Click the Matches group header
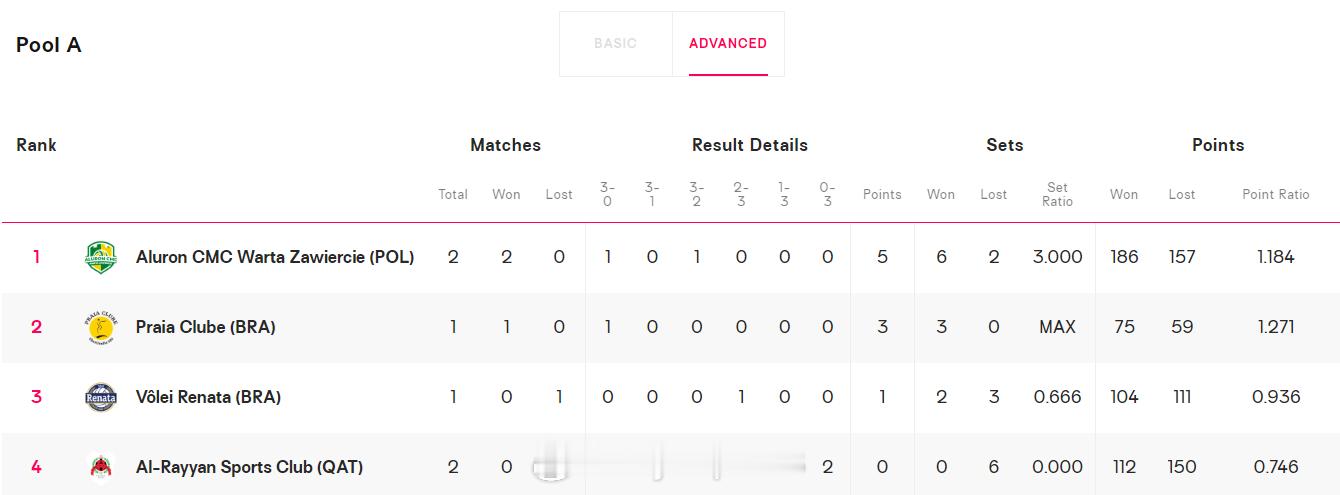This screenshot has width=1340, height=495. point(505,145)
